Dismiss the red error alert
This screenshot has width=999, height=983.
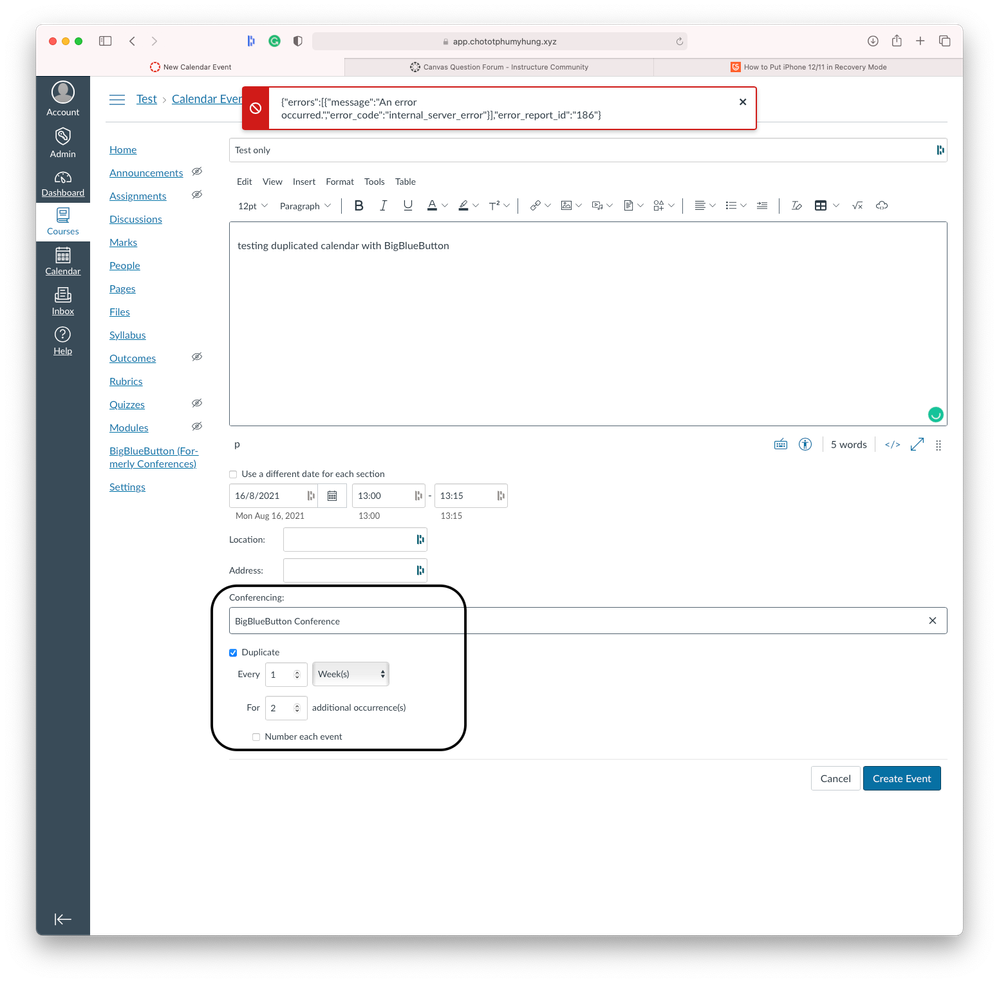pos(742,102)
